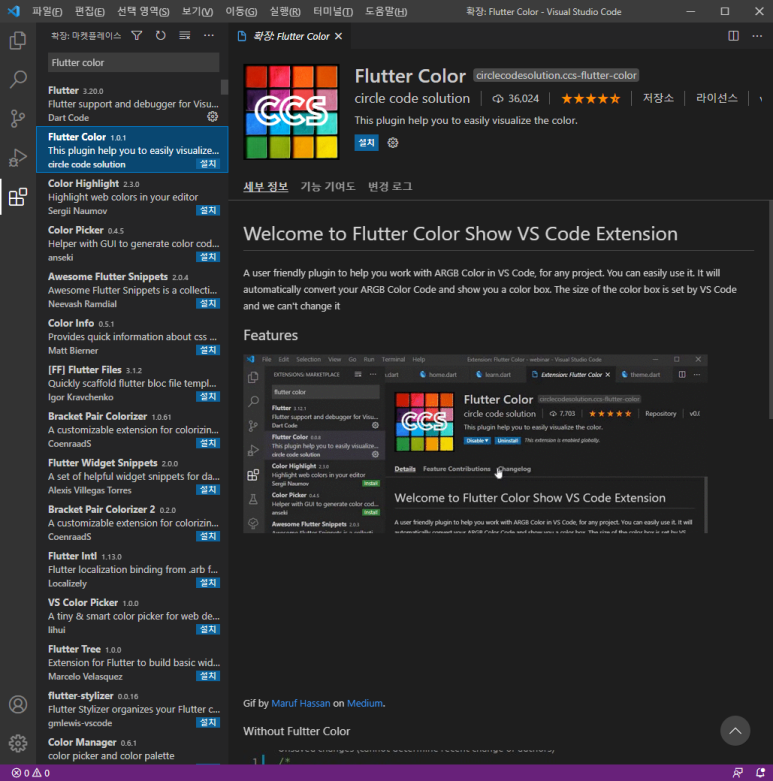Switch to the 변경 로그 tab
The image size is (773, 781).
(390, 186)
